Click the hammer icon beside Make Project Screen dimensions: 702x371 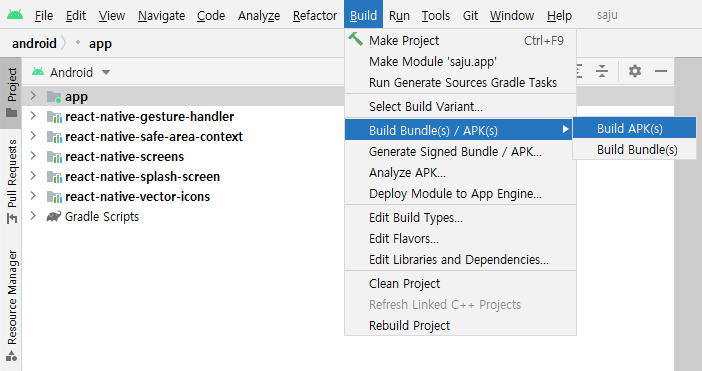coord(355,39)
